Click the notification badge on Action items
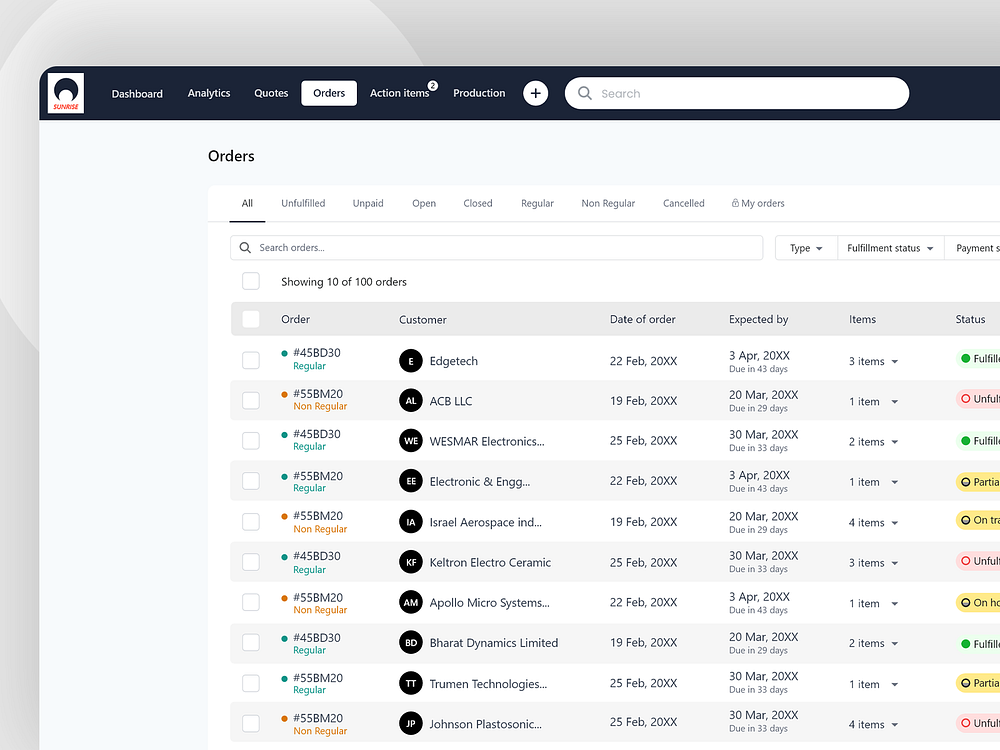The height and width of the screenshot is (750, 1000). coord(432,86)
